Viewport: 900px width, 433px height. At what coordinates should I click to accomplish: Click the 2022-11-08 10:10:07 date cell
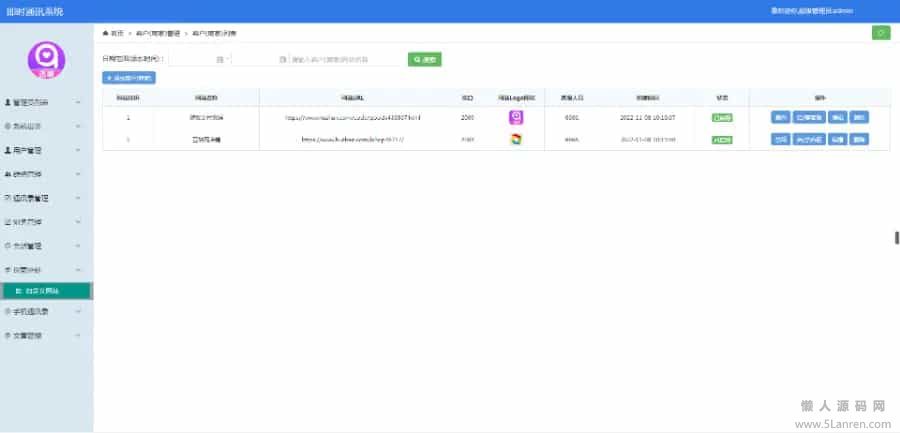pyautogui.click(x=647, y=118)
